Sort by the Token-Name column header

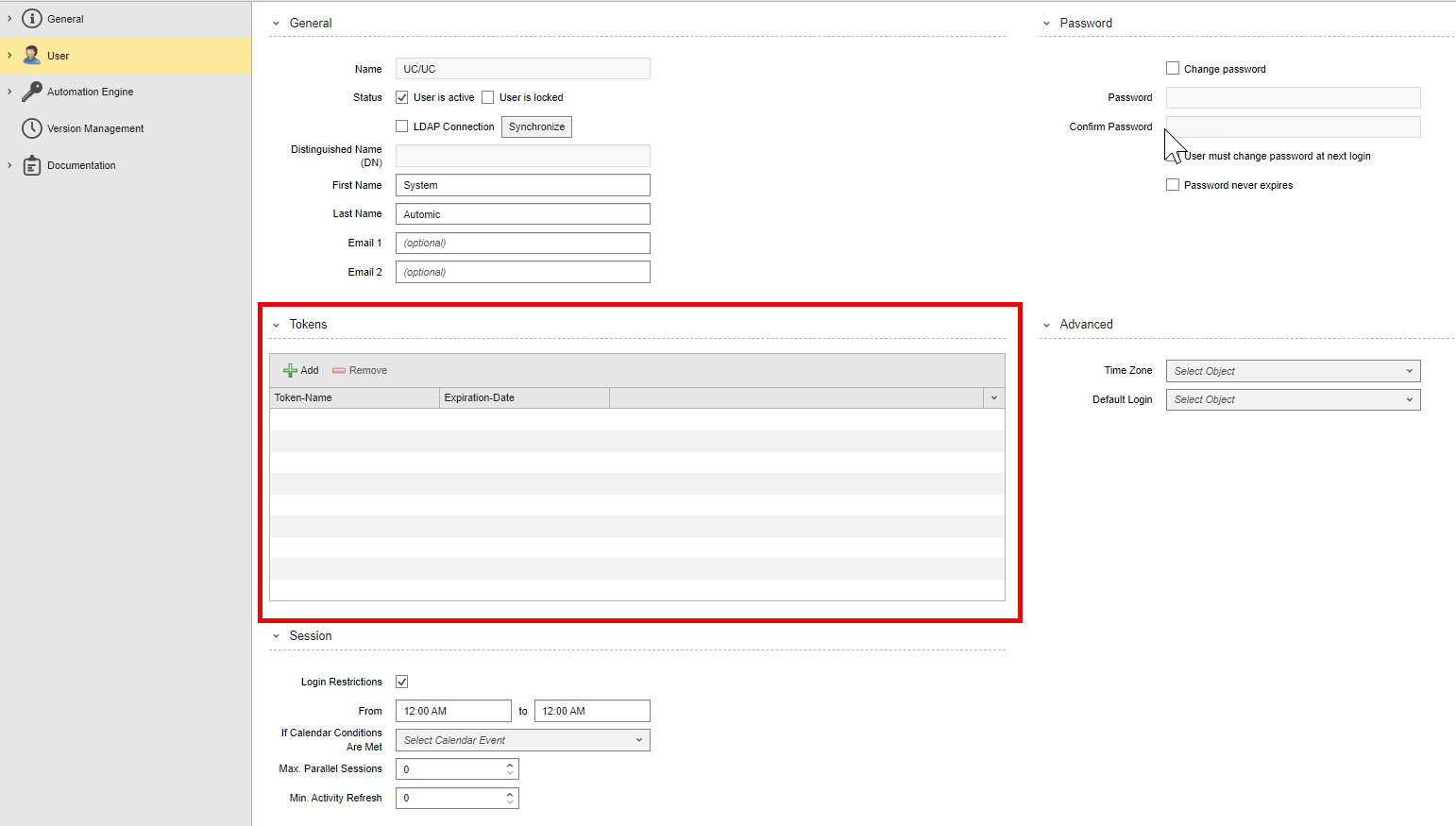[x=354, y=398]
